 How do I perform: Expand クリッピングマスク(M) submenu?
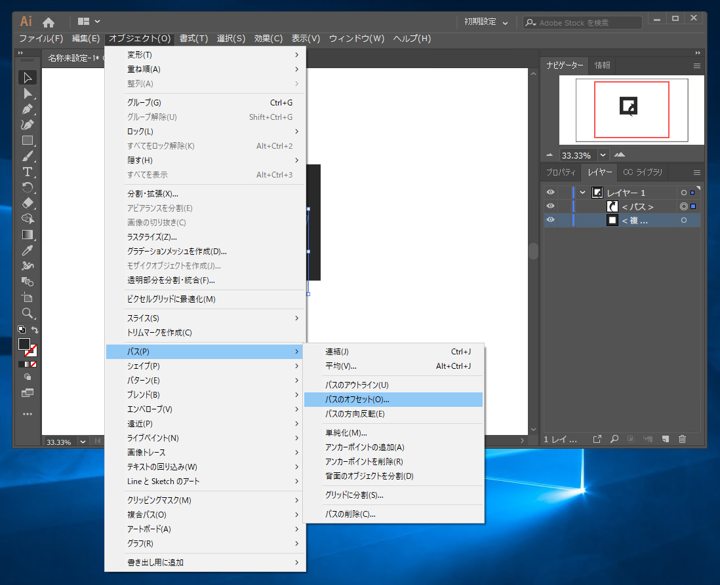[205, 500]
